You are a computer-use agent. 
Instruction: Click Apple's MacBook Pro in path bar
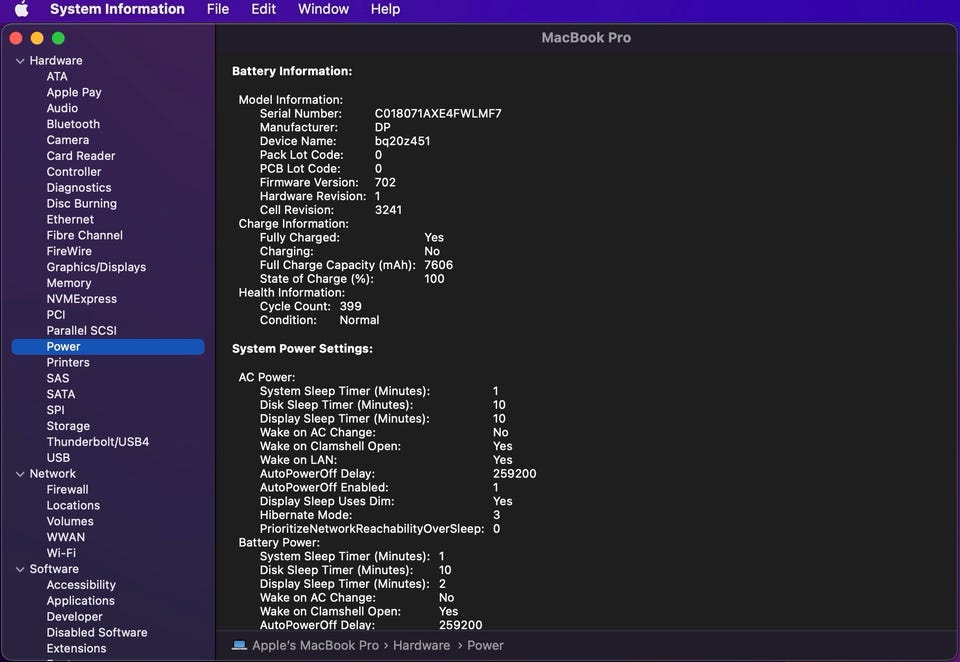[x=315, y=645]
